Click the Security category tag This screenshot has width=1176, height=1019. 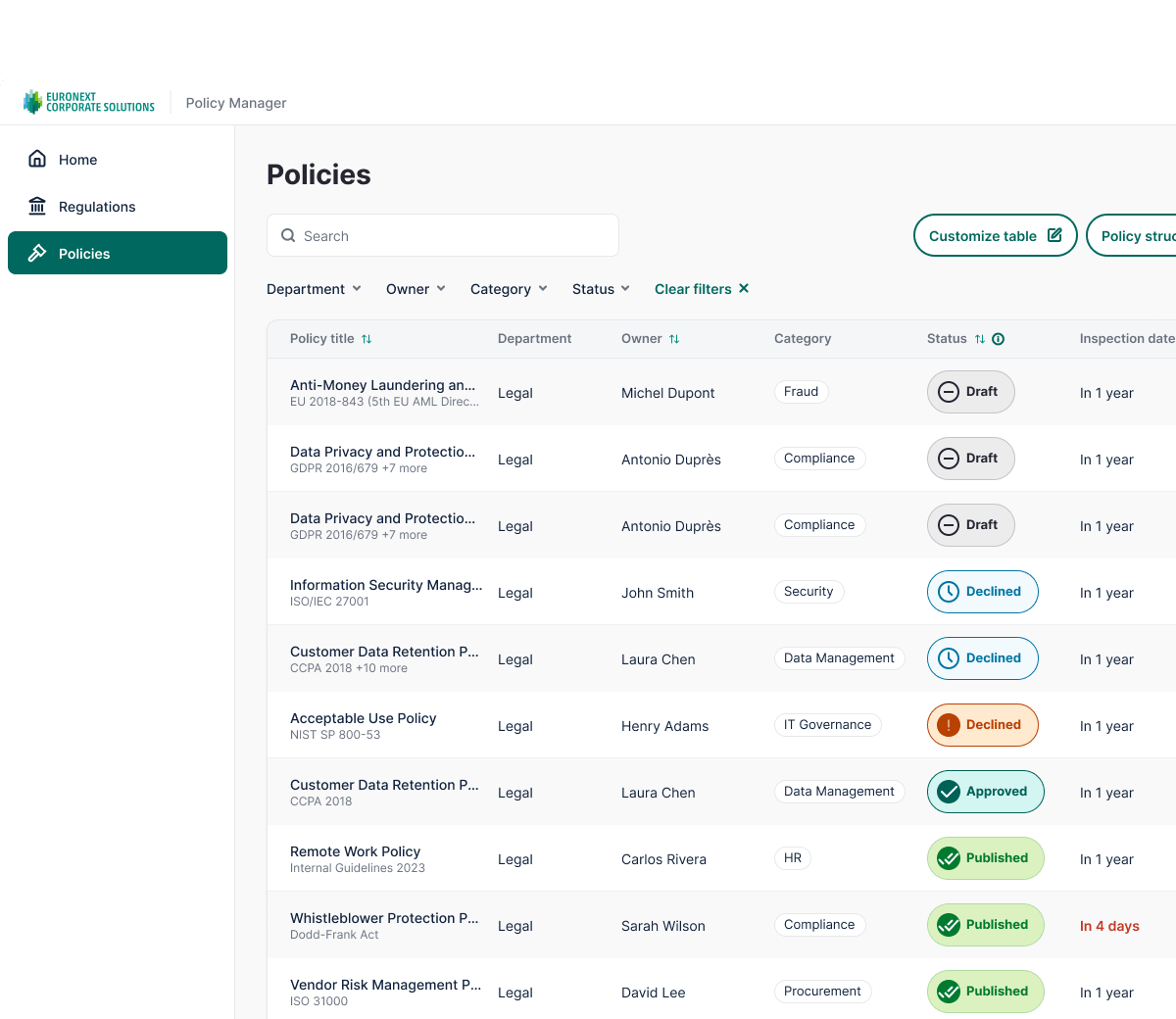click(808, 592)
